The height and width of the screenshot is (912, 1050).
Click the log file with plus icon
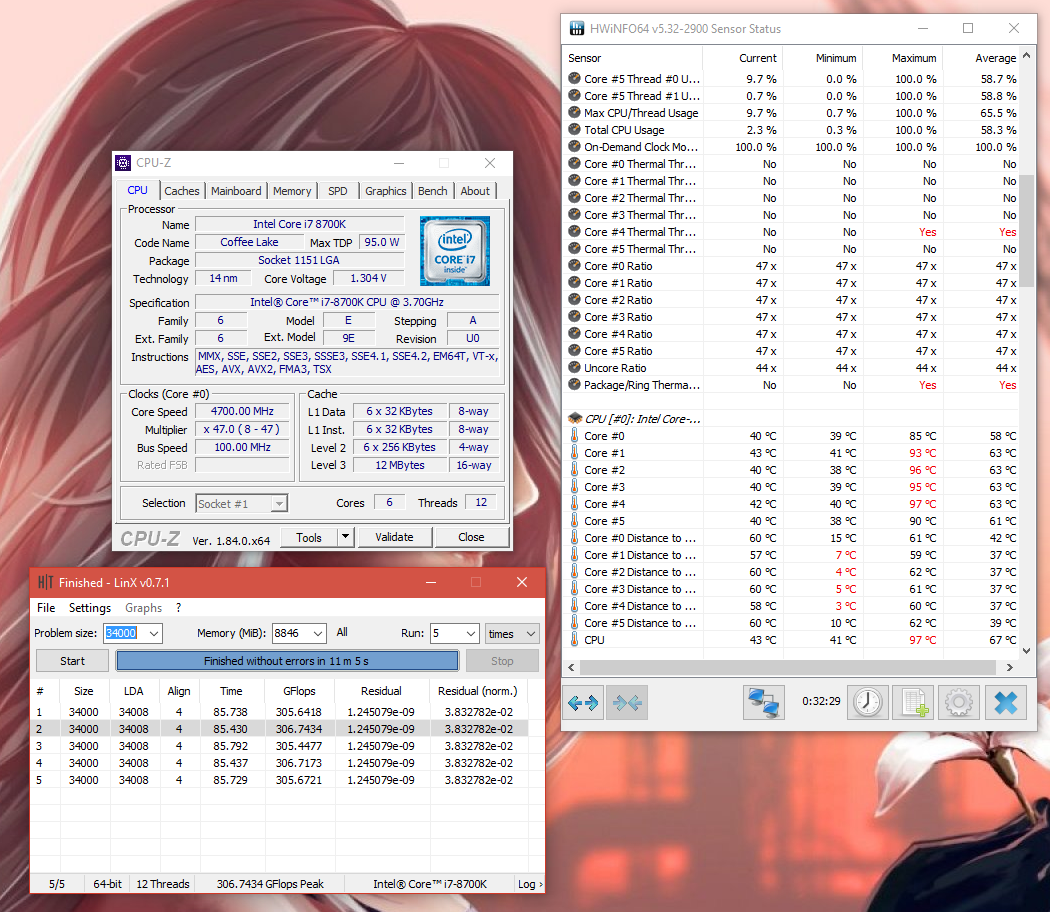913,702
